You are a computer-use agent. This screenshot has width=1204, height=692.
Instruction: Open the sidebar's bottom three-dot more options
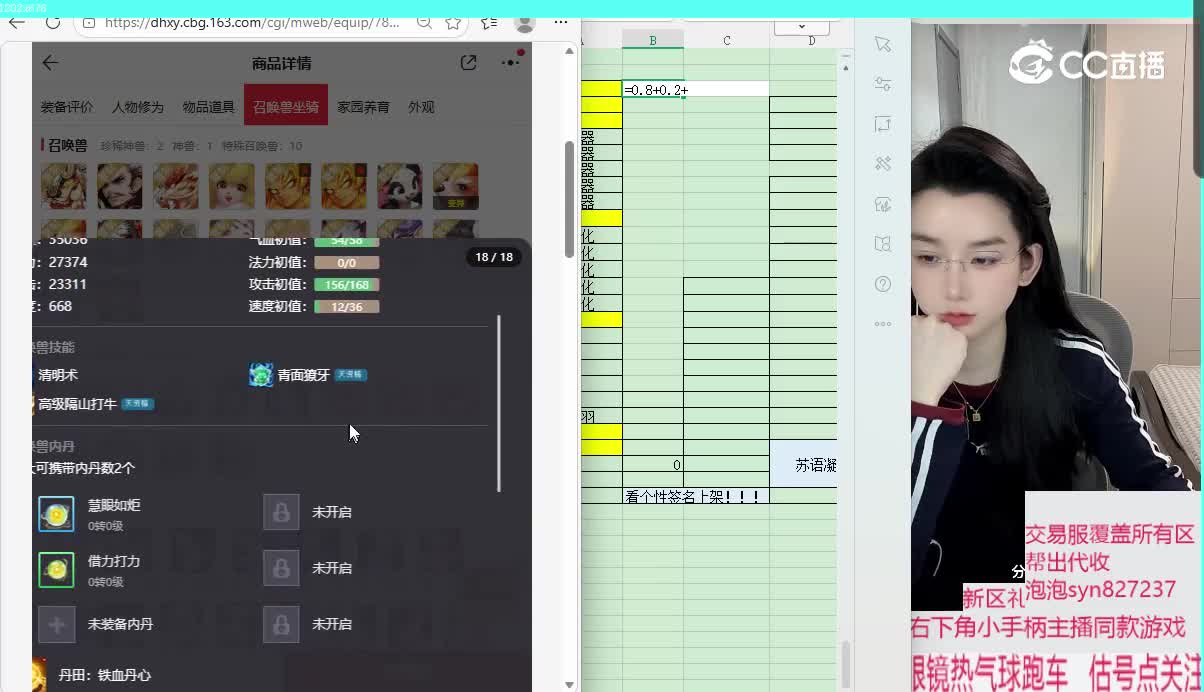click(x=882, y=324)
